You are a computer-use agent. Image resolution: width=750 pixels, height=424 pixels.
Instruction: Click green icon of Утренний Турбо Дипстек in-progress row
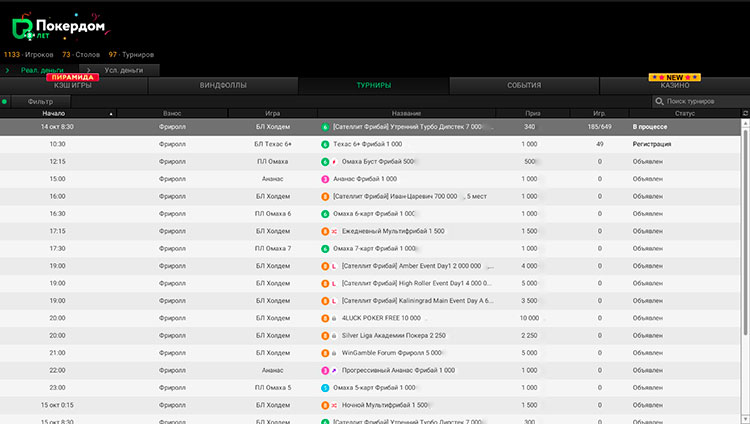coord(325,127)
